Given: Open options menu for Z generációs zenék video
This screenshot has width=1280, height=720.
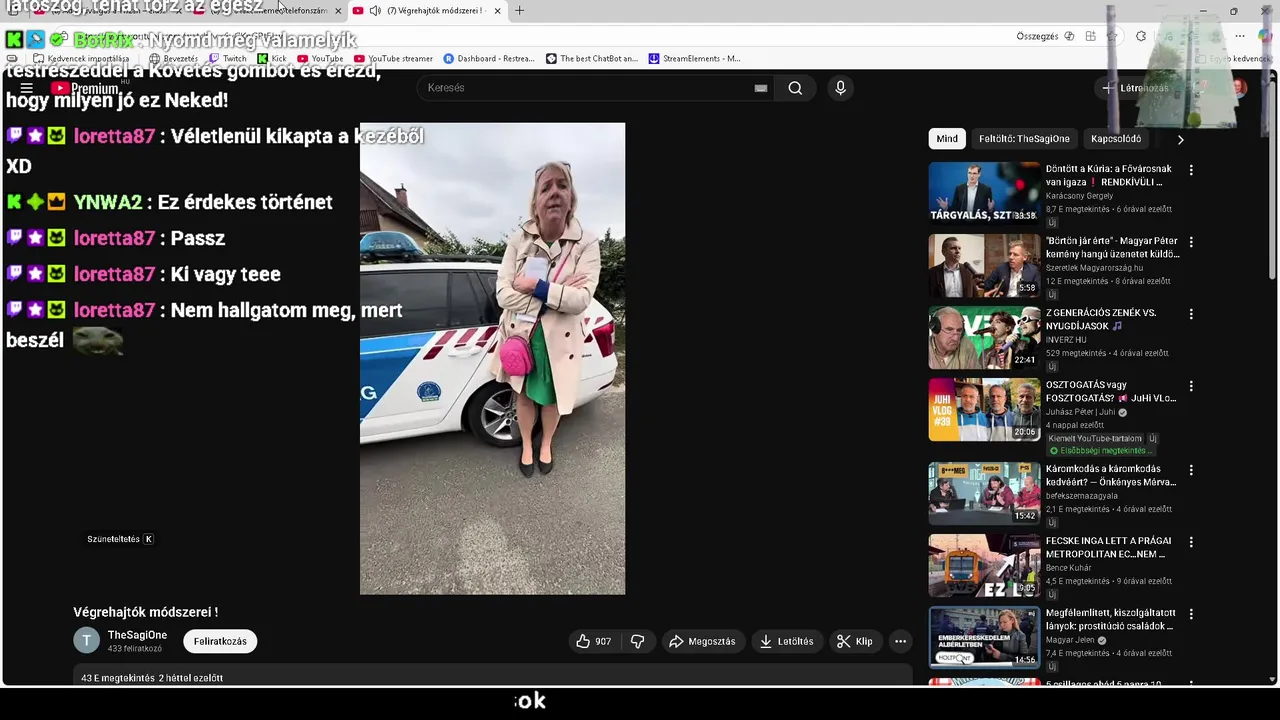Looking at the screenshot, I should click(1191, 314).
